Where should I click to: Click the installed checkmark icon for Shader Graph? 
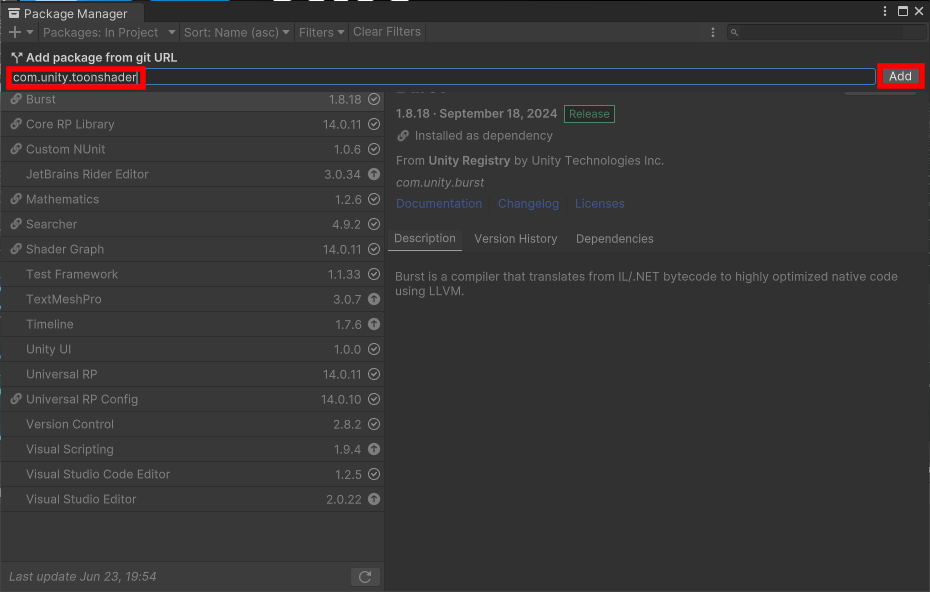click(x=374, y=249)
